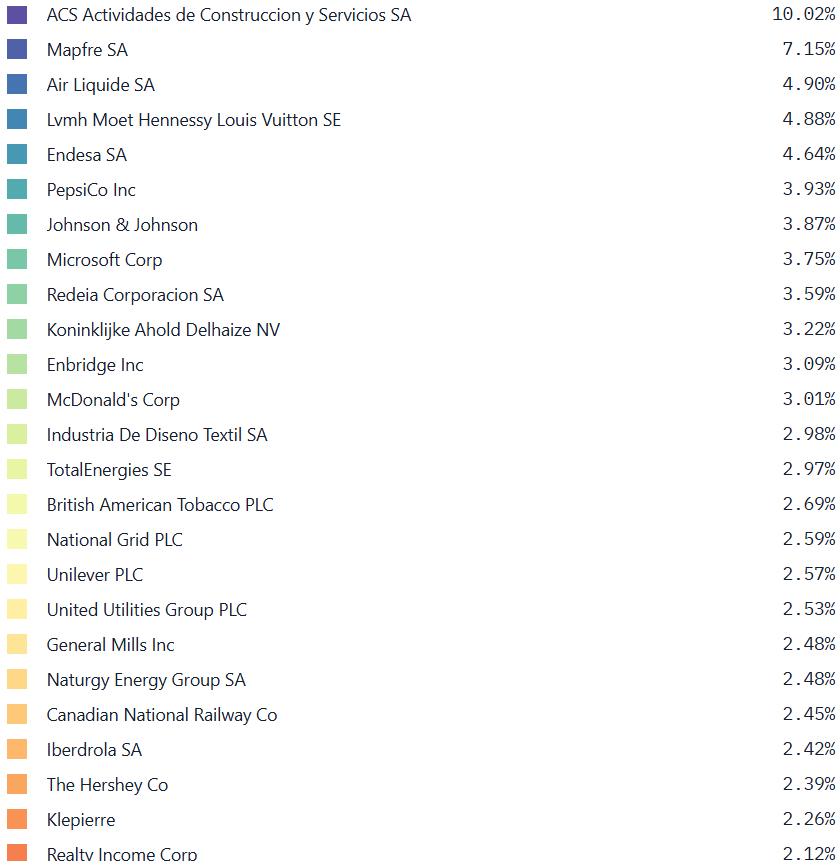Click the 3.75% weight value
The height and width of the screenshot is (861, 837).
coord(809,259)
